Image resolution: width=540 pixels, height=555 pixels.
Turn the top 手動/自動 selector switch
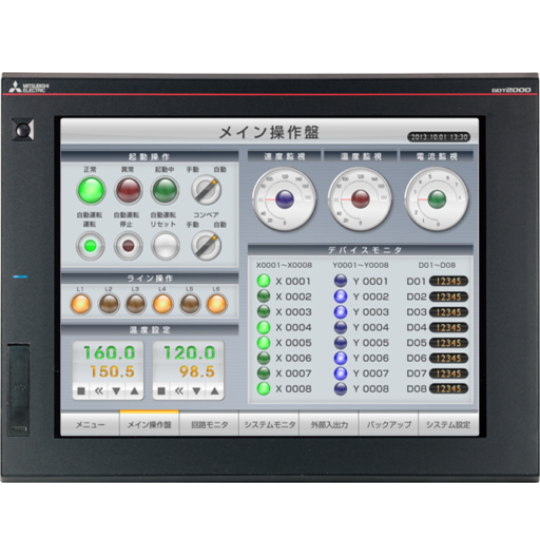click(206, 190)
